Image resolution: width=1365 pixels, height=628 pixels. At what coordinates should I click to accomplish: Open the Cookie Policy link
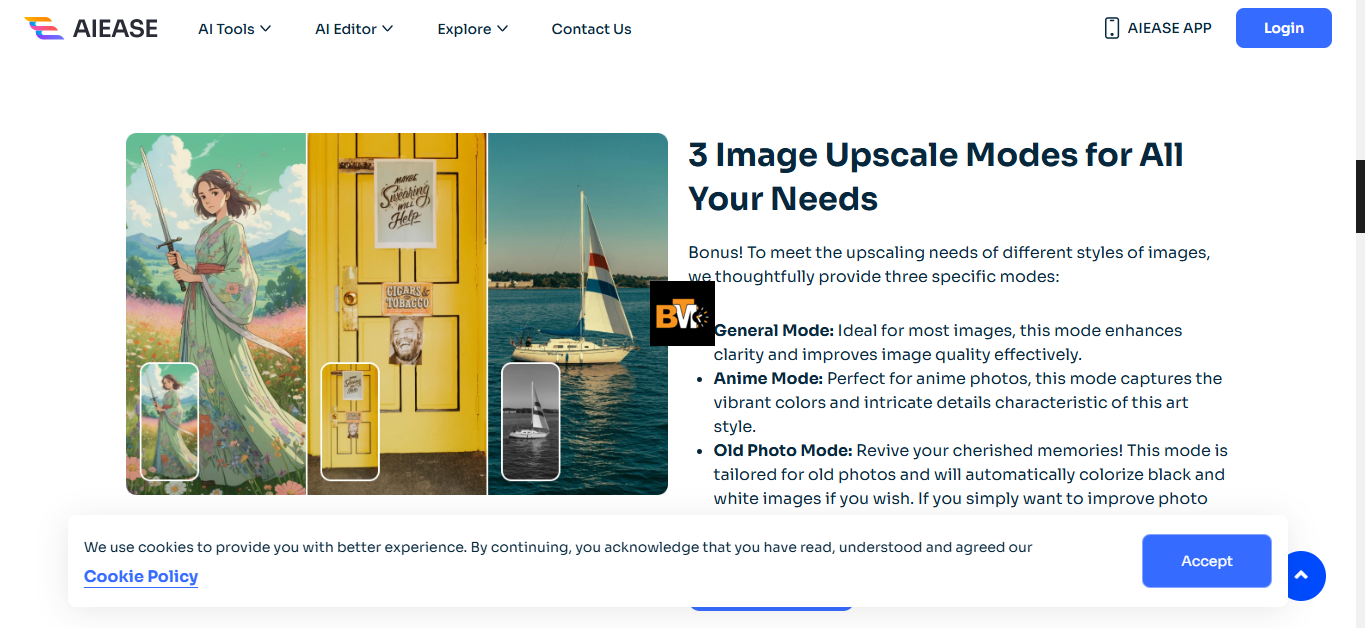tap(141, 576)
